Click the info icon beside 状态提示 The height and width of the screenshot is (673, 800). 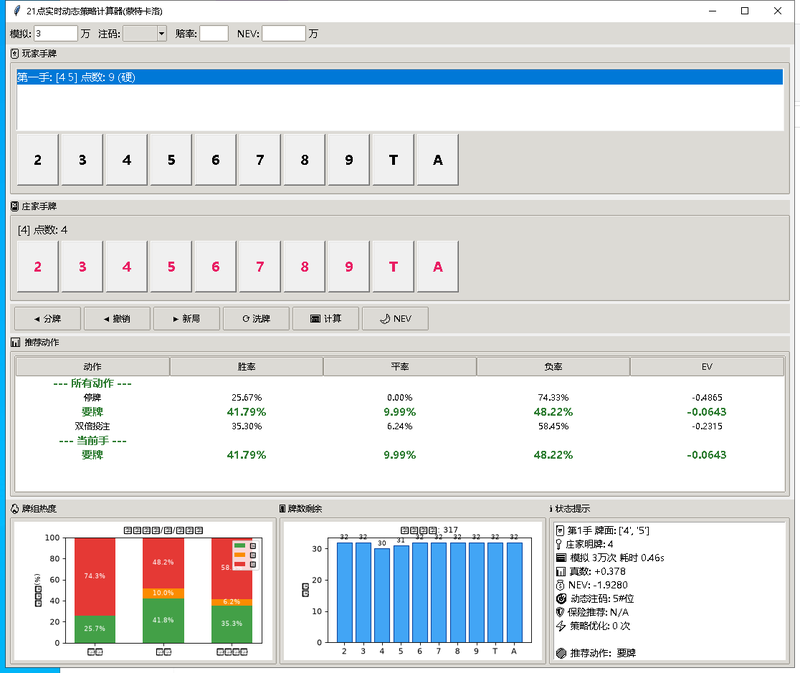click(x=551, y=509)
